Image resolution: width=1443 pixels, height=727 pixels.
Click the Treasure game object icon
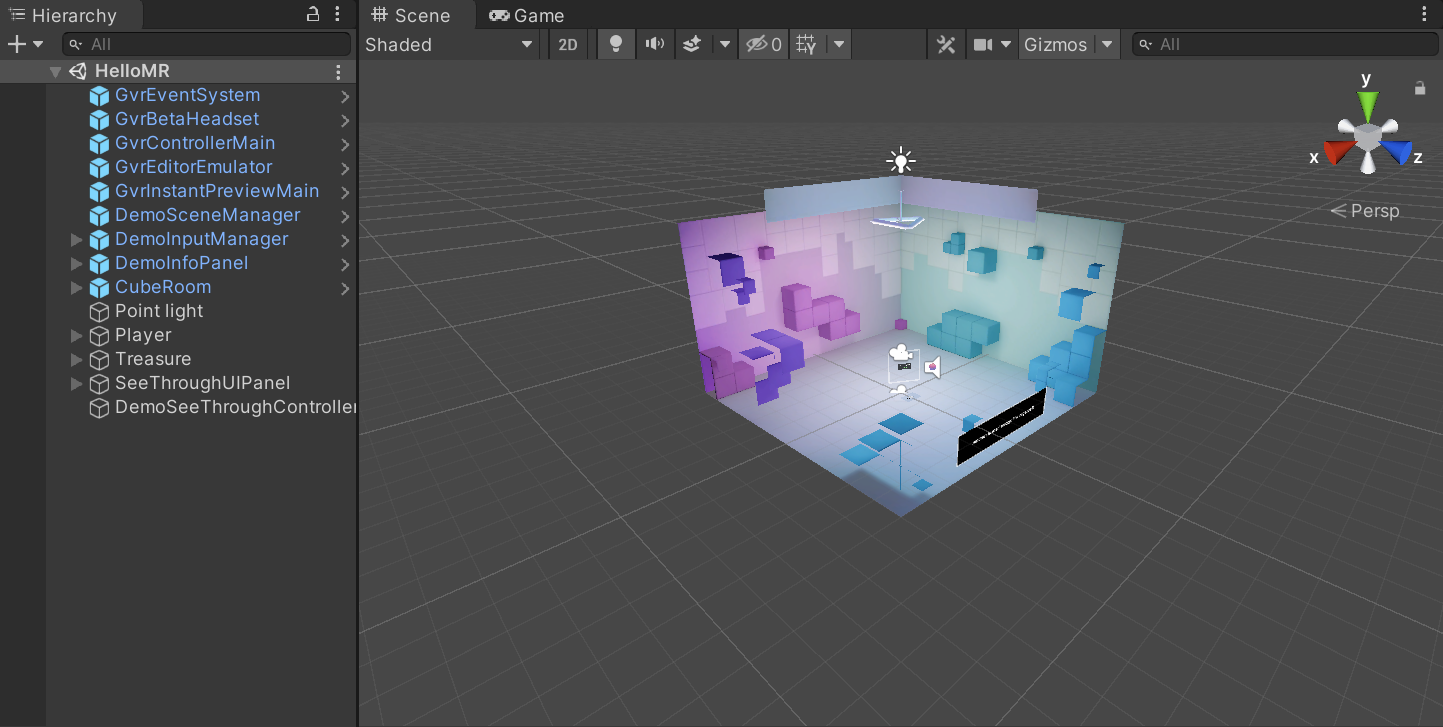(99, 360)
